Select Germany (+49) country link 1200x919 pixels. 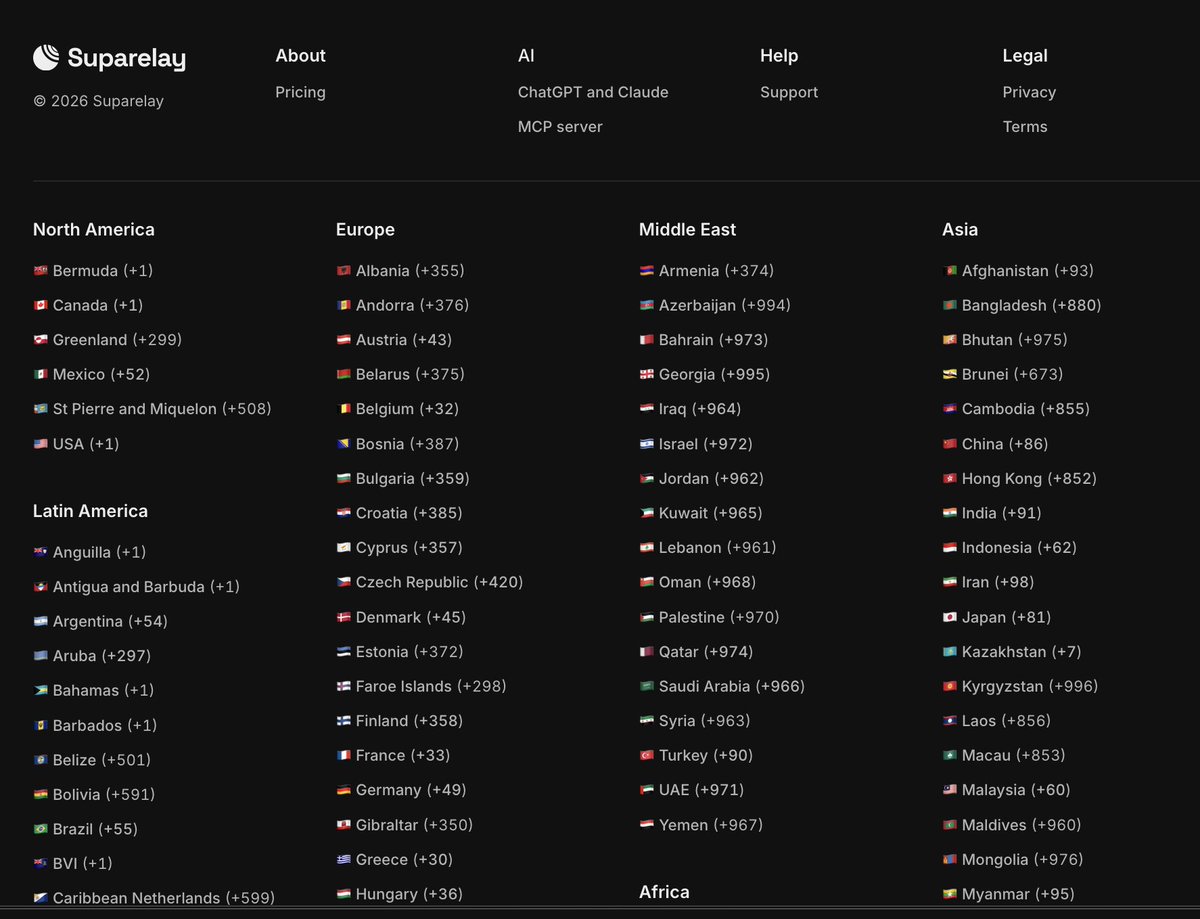[x=401, y=790]
